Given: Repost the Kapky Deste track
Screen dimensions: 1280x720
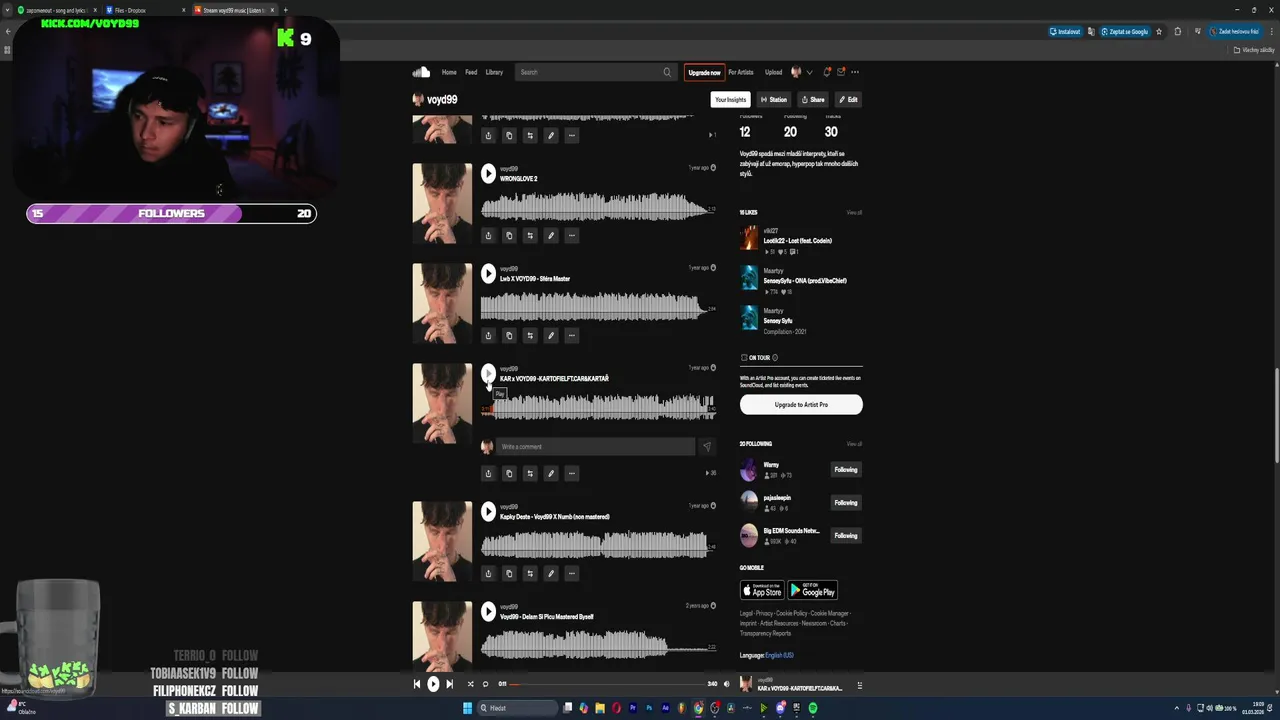Looking at the screenshot, I should 530,573.
